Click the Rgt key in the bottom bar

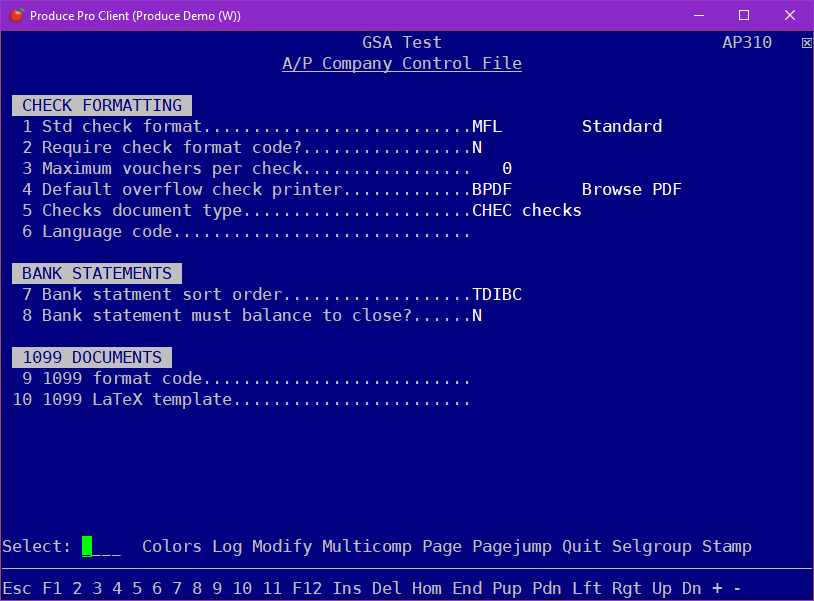[x=627, y=589]
